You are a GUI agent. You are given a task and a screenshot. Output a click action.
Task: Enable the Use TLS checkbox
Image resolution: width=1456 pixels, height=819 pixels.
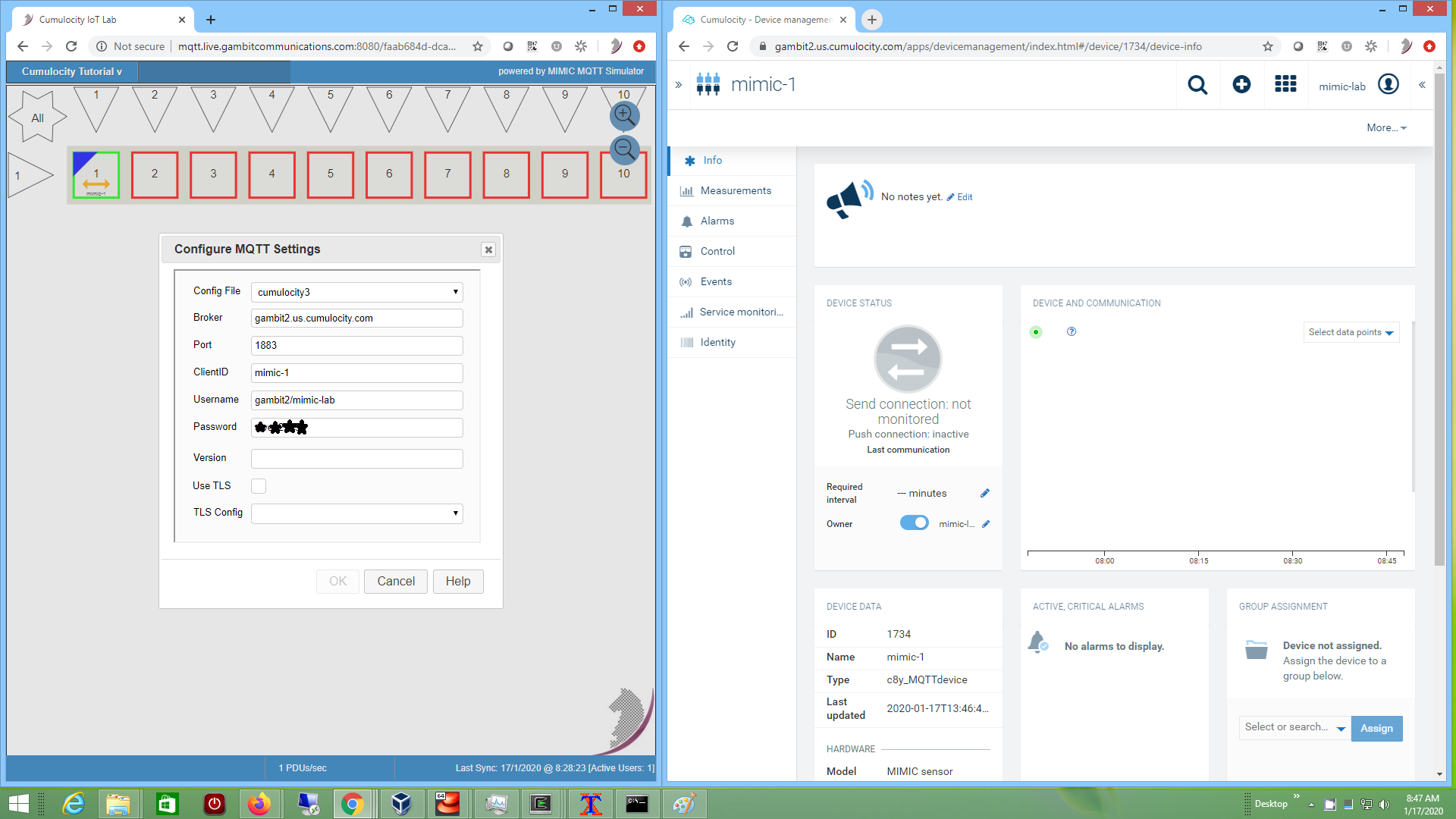[259, 486]
